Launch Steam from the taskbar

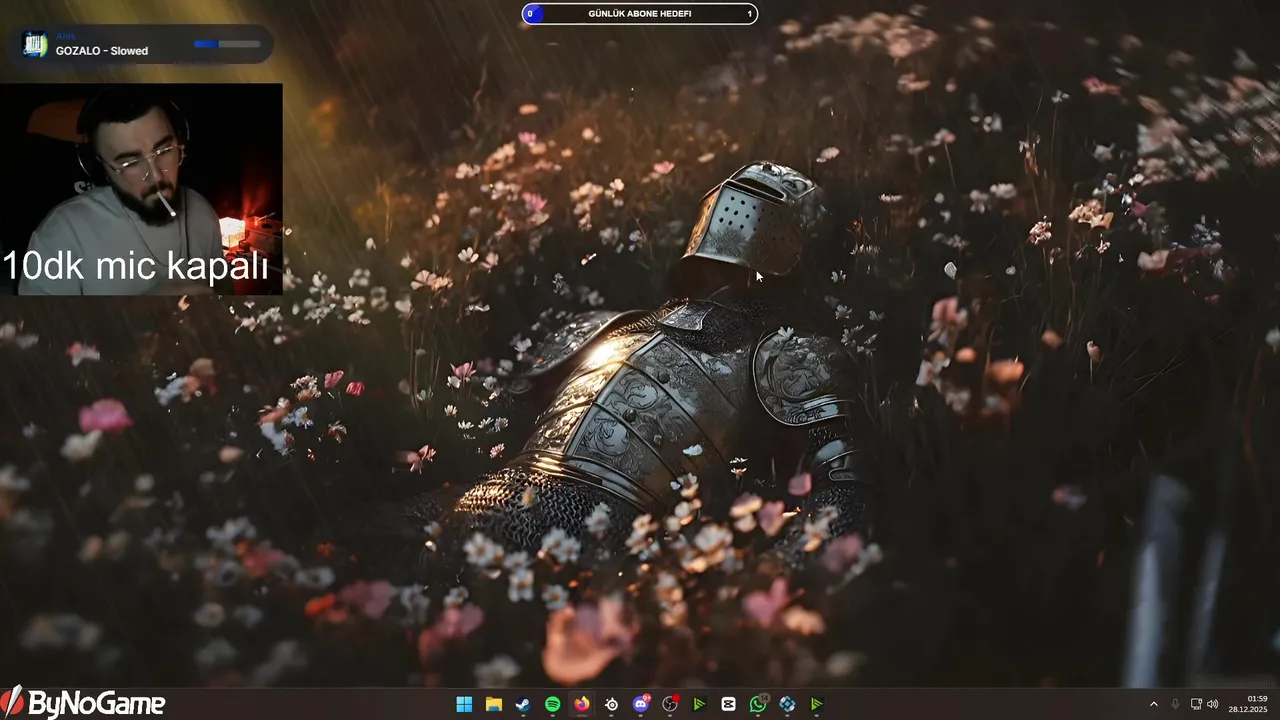pos(523,704)
